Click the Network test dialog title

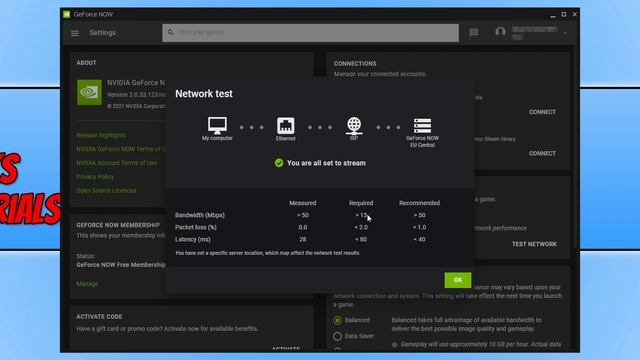point(204,93)
